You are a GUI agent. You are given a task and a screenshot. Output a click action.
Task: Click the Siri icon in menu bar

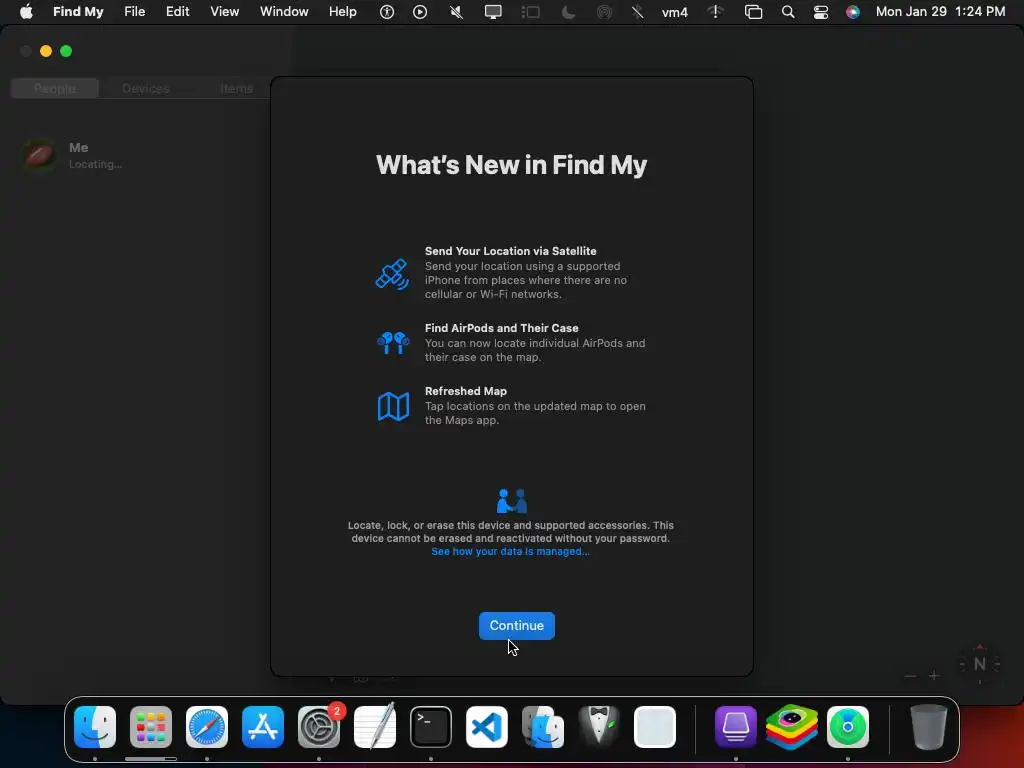pyautogui.click(x=852, y=12)
